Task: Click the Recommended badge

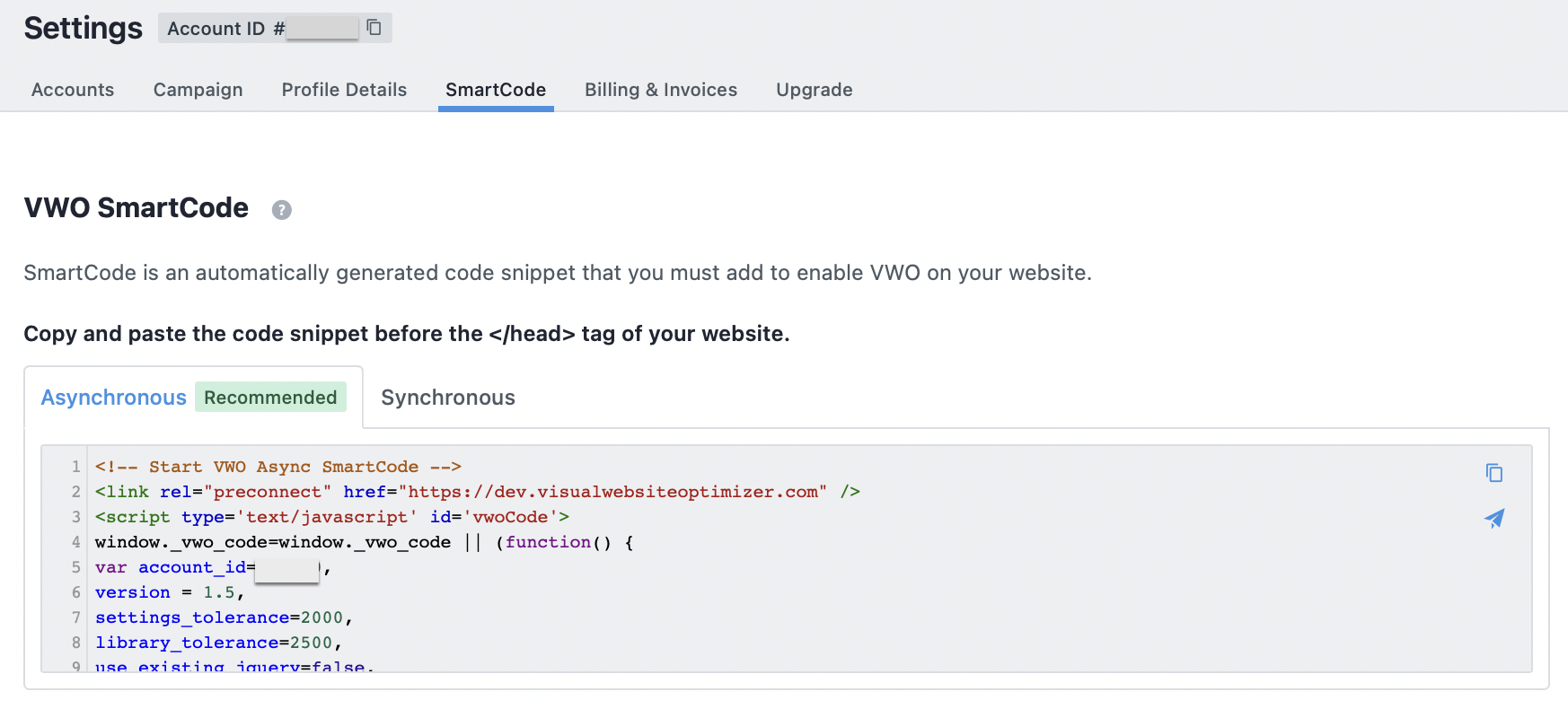Action: point(270,398)
